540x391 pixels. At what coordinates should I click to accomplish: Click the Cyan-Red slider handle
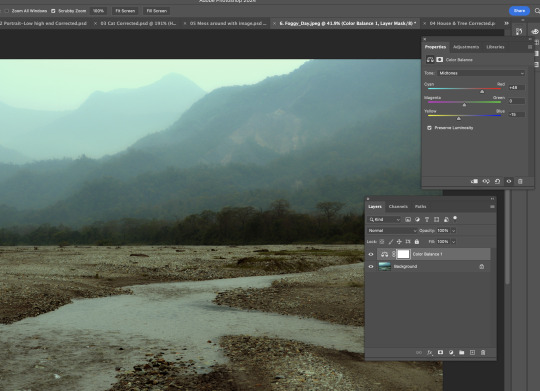(x=482, y=91)
